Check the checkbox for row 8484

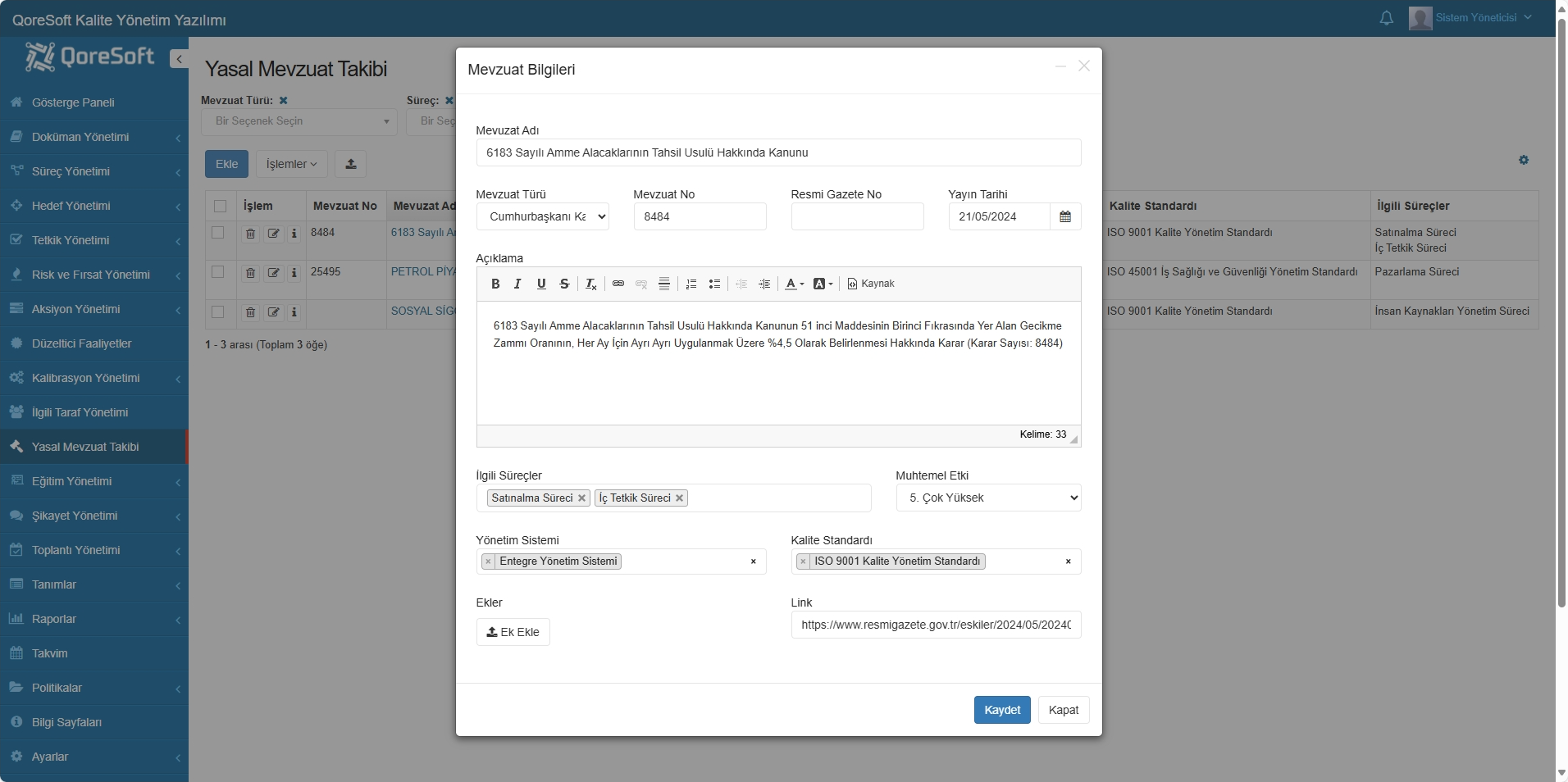pos(218,233)
